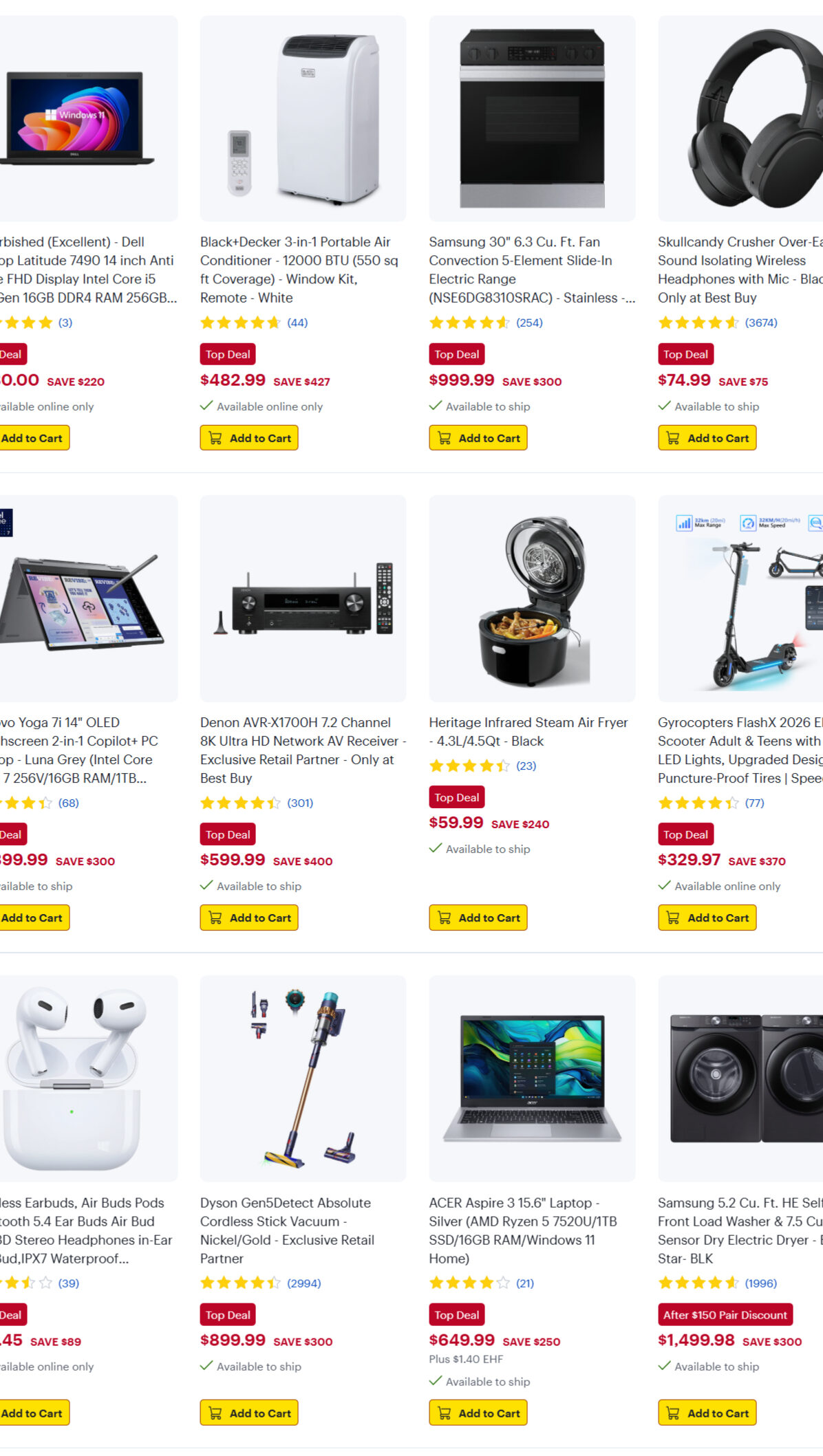Click cart icon on Samsung washer button
This screenshot has width=823, height=1456.
(x=673, y=1413)
